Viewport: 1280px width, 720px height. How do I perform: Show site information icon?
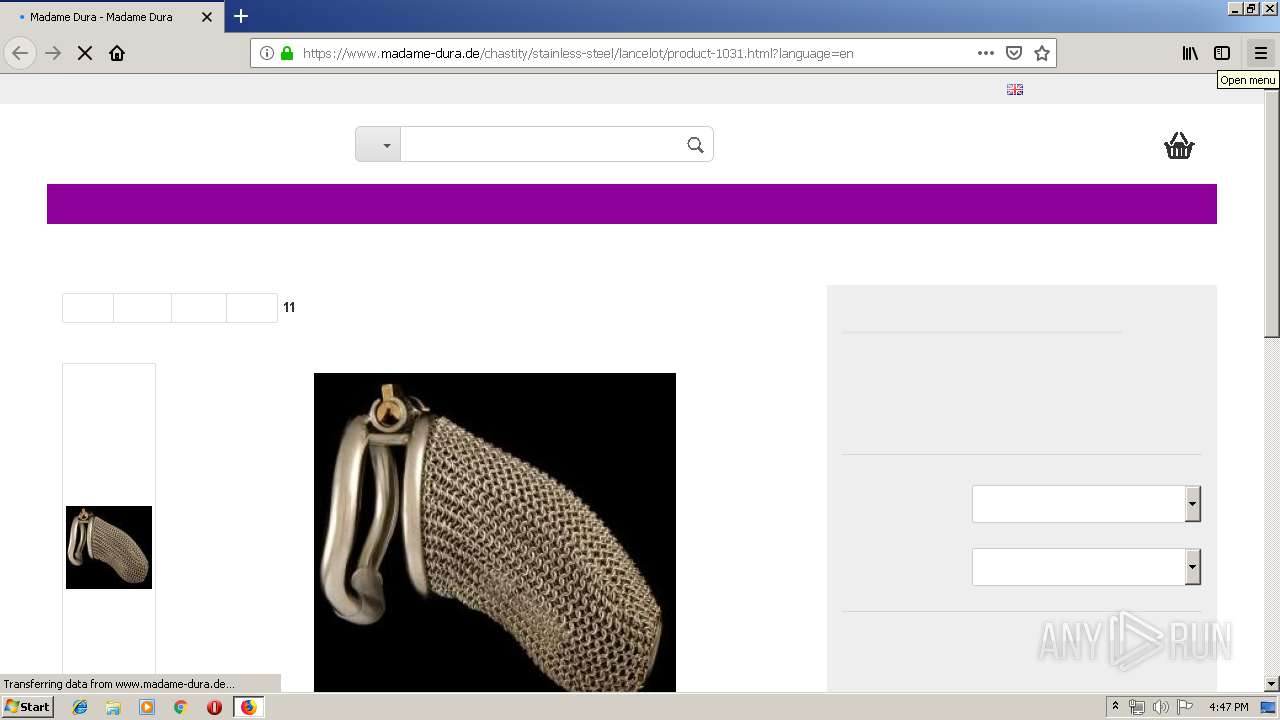coord(267,53)
